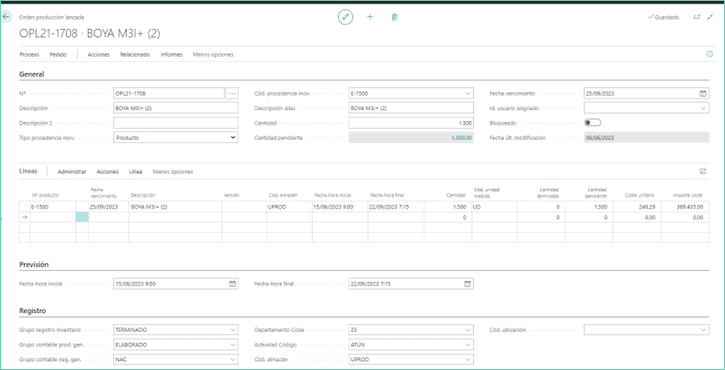This screenshot has height=370, width=725.
Task: Open the top Acciones menu
Action: click(98, 55)
